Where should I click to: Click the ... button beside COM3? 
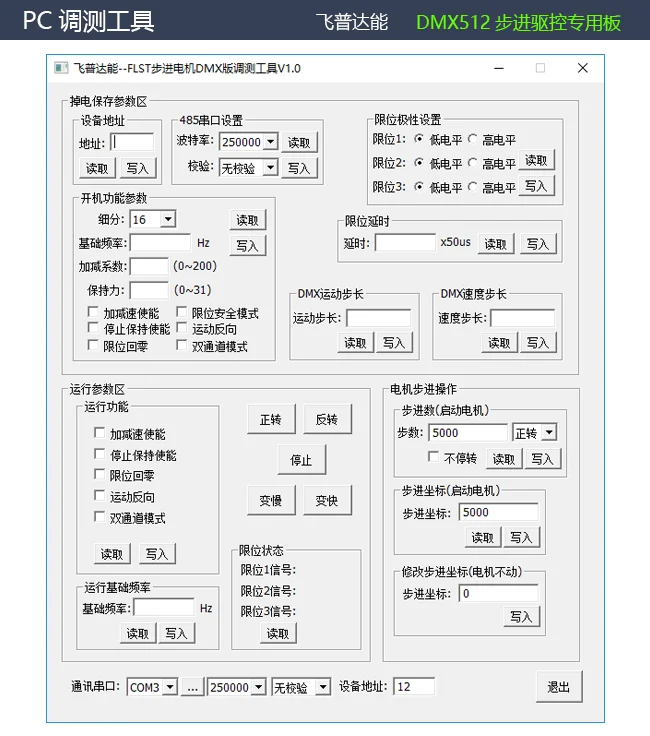[x=193, y=687]
